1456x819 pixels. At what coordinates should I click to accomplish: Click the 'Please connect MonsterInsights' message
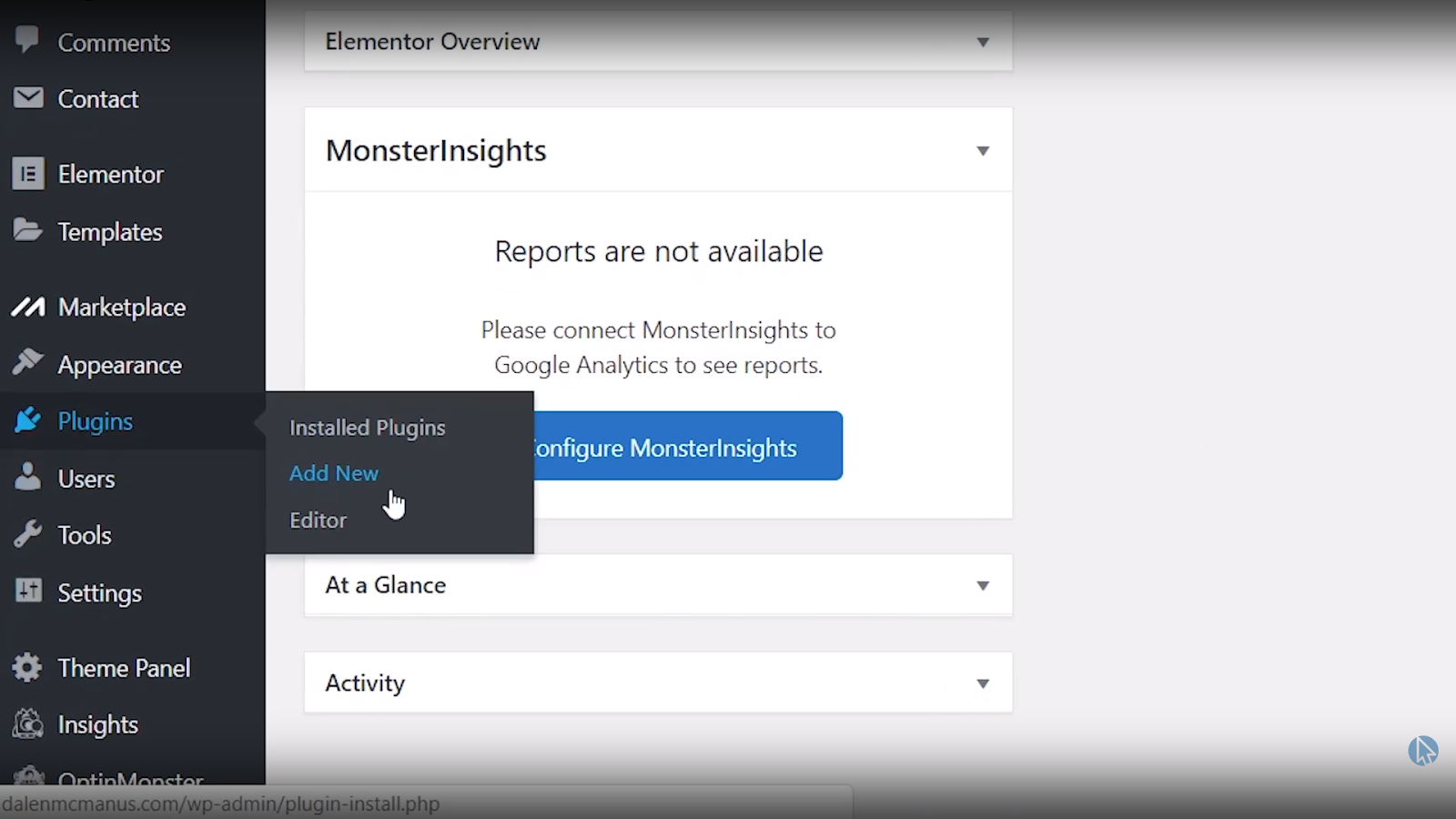659,348
